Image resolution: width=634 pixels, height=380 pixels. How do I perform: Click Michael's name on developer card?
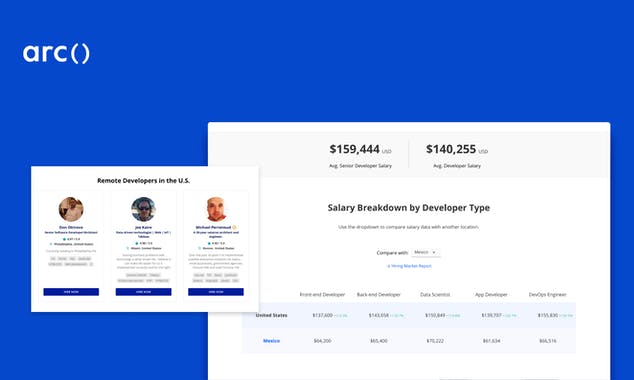213,227
